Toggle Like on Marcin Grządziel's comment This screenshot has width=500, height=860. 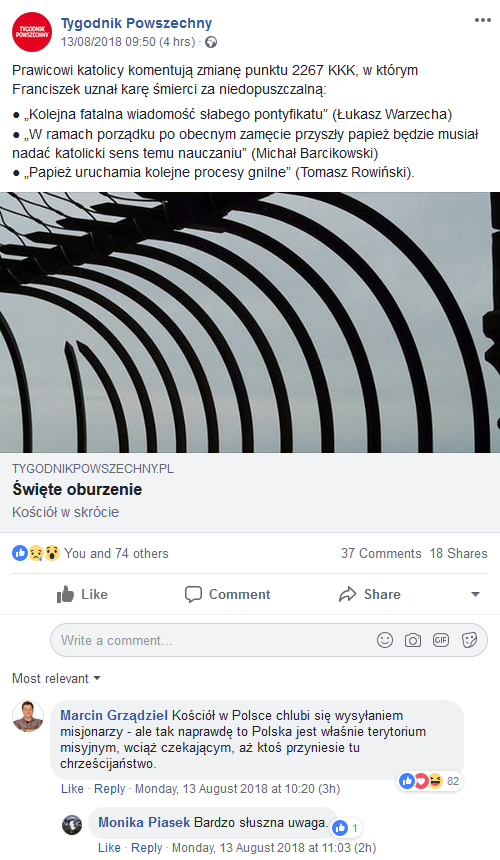(x=72, y=789)
